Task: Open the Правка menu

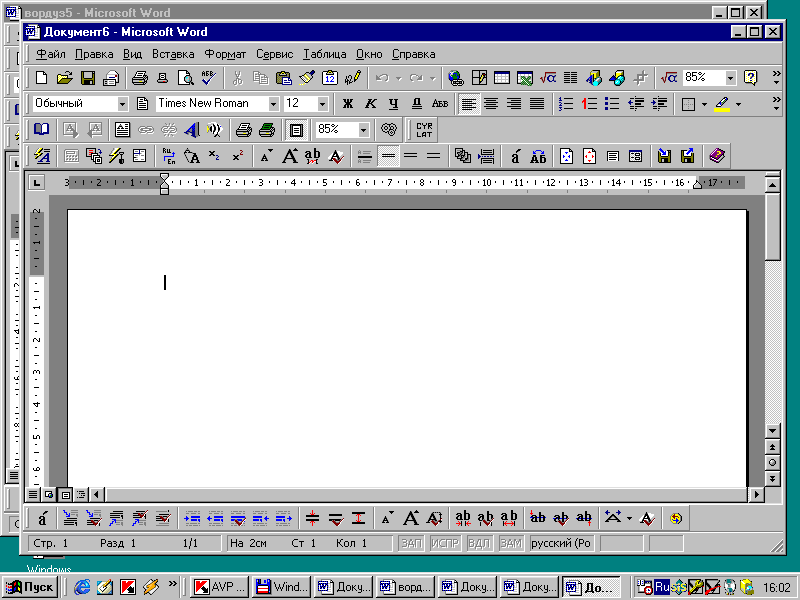Action: click(94, 54)
